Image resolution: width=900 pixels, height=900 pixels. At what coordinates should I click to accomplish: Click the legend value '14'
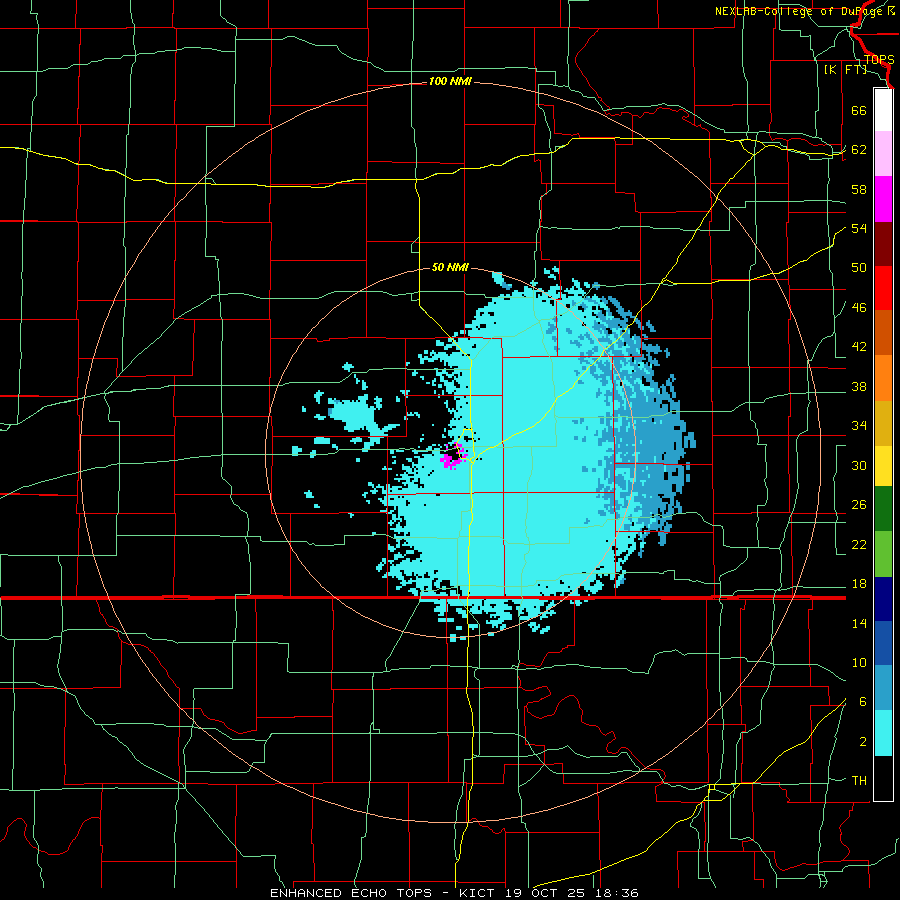[x=859, y=623]
